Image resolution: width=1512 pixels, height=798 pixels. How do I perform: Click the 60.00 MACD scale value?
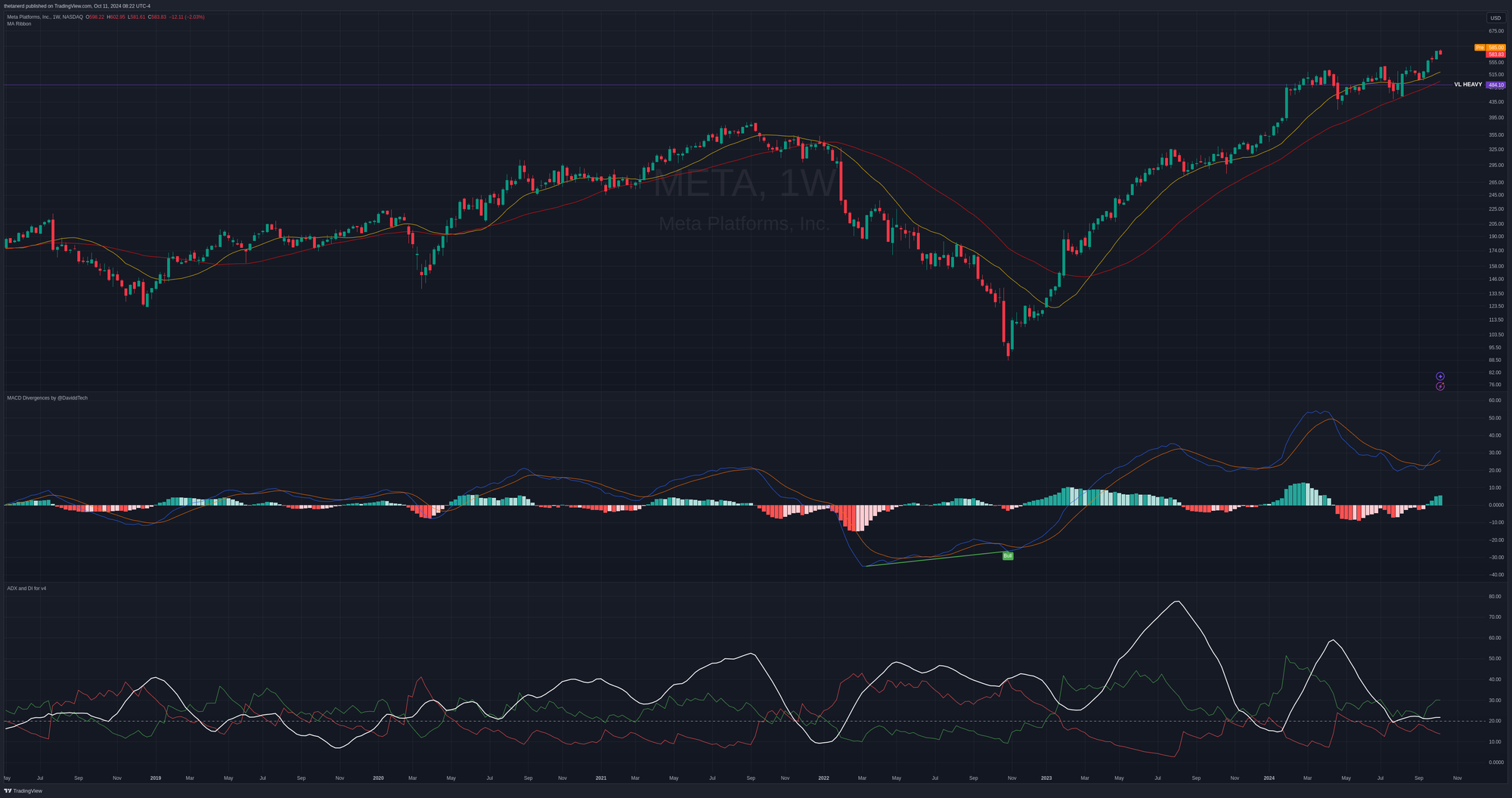1495,401
